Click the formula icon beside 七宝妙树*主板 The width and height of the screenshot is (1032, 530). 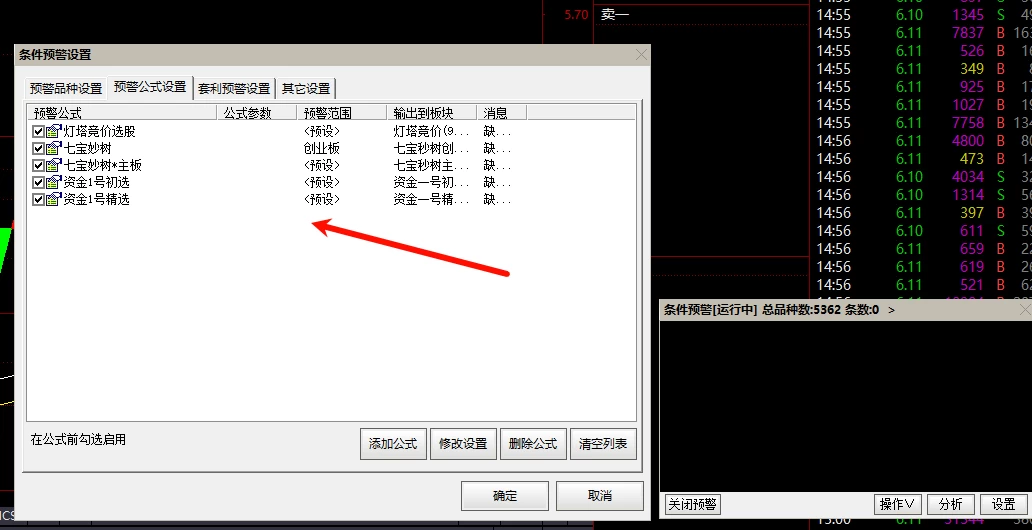pyautogui.click(x=53, y=165)
